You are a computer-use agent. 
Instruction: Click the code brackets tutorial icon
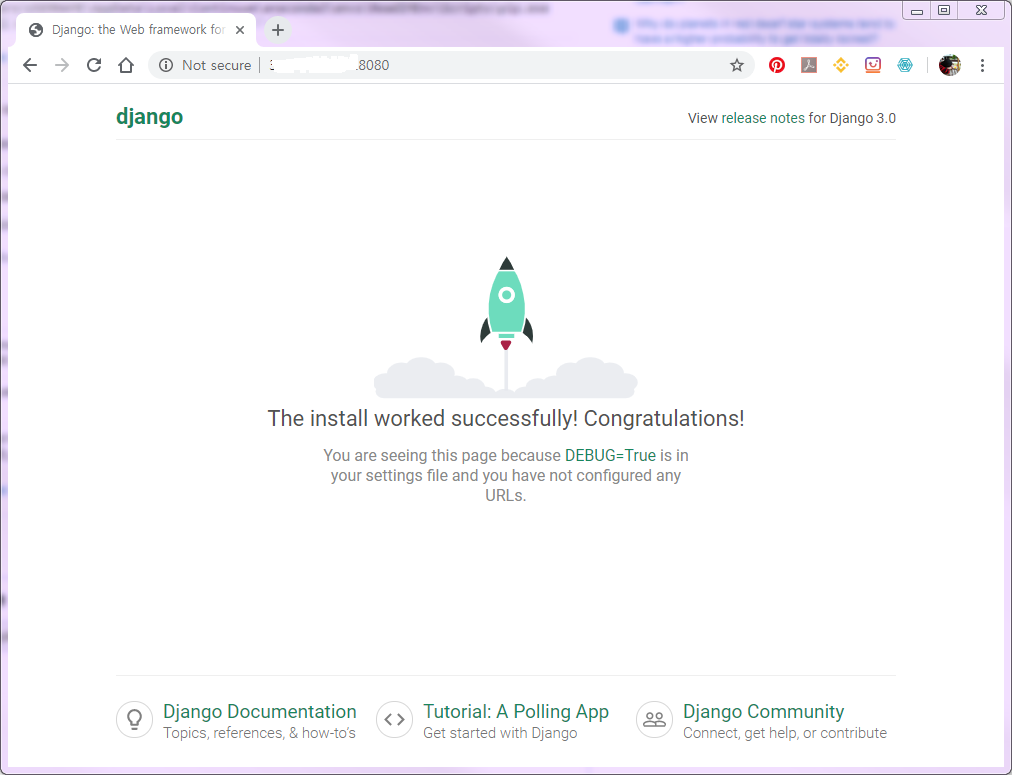coord(394,719)
